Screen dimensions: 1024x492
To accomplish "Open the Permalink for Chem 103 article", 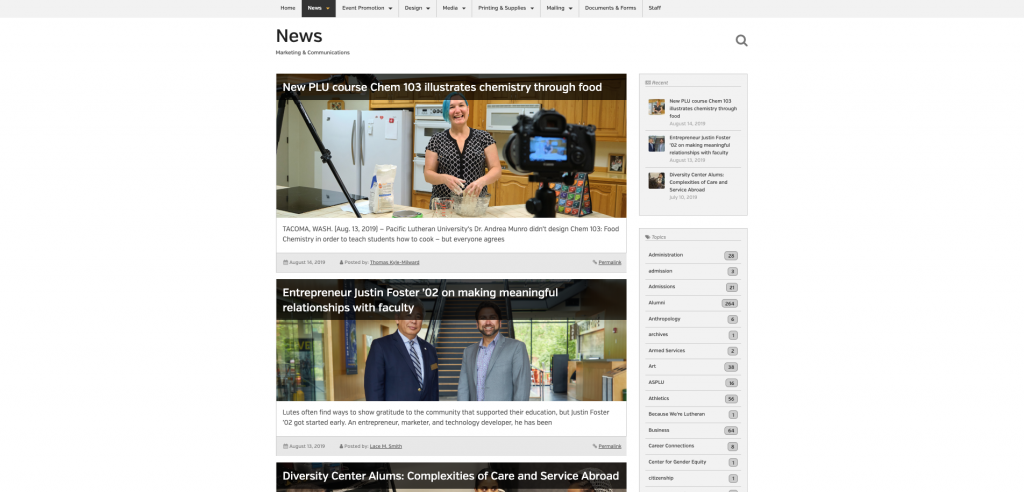I will click(609, 262).
